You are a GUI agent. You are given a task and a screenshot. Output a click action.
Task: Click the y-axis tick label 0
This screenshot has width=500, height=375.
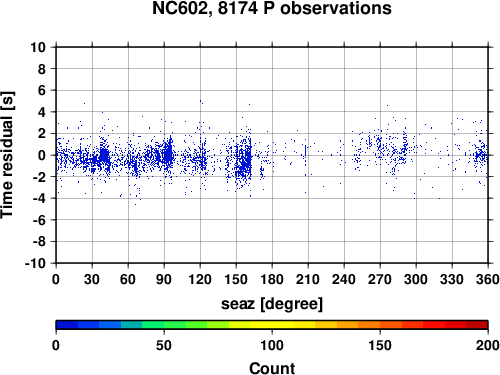pos(42,155)
